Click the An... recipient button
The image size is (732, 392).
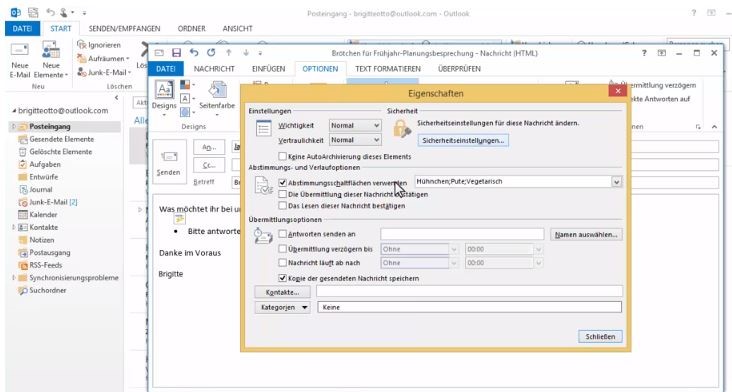(x=209, y=147)
